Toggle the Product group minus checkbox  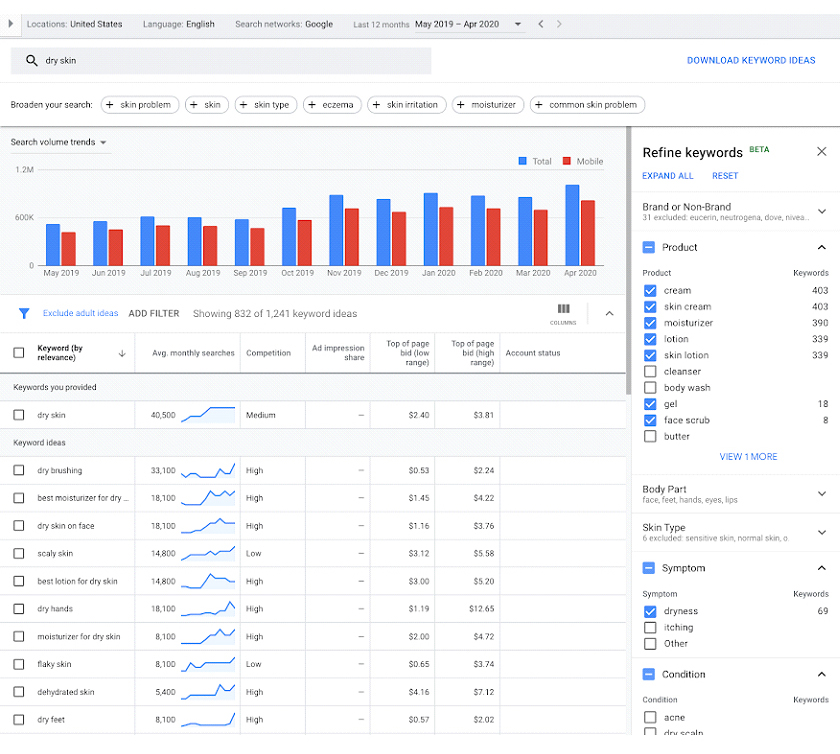point(648,247)
